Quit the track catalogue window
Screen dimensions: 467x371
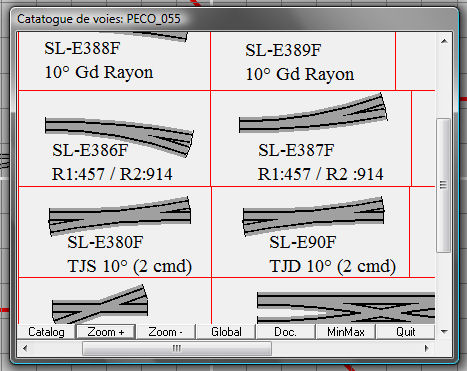pyautogui.click(x=406, y=332)
